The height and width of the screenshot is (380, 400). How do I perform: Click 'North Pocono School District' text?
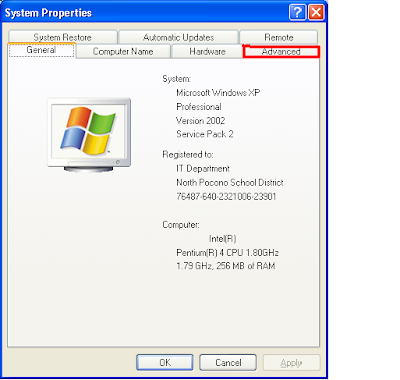click(x=230, y=183)
